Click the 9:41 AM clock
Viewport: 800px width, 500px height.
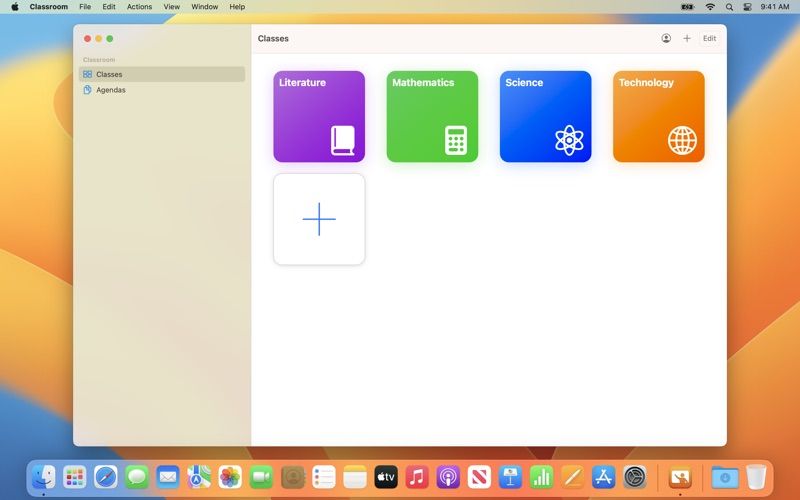click(x=774, y=7)
